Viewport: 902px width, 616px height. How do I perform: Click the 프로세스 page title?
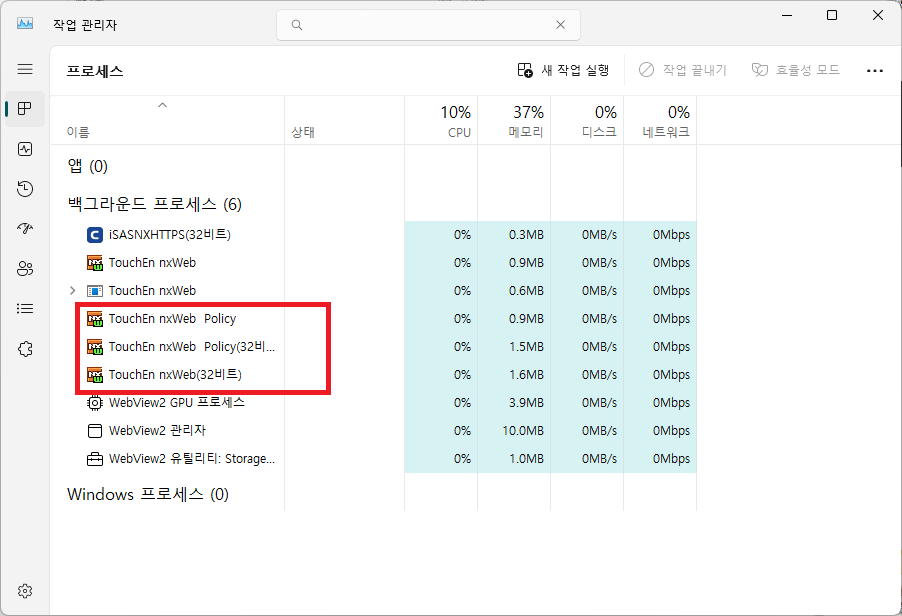coord(95,71)
